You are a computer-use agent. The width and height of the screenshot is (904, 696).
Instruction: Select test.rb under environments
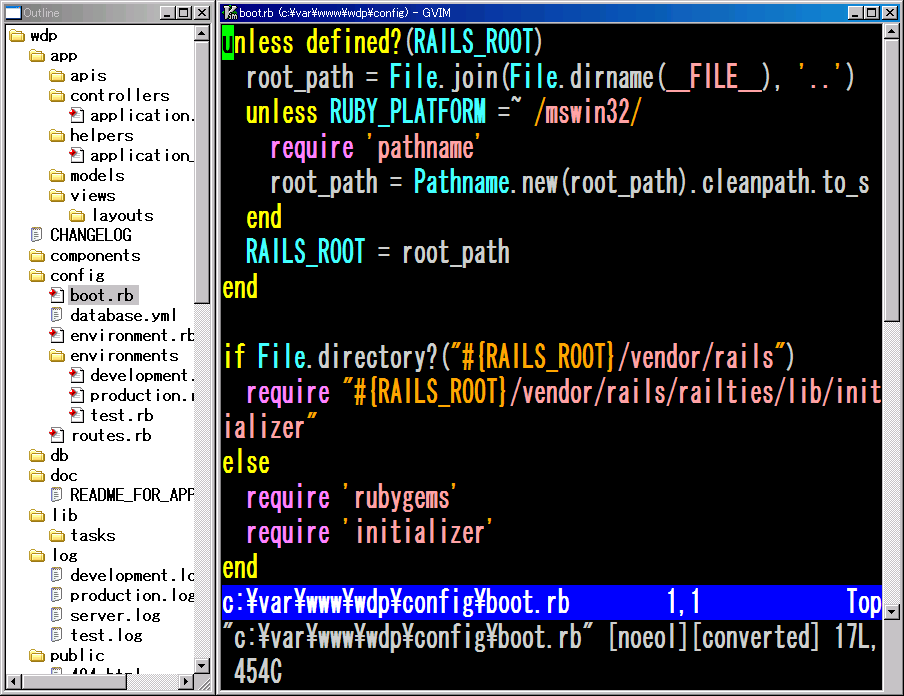pyautogui.click(x=121, y=416)
